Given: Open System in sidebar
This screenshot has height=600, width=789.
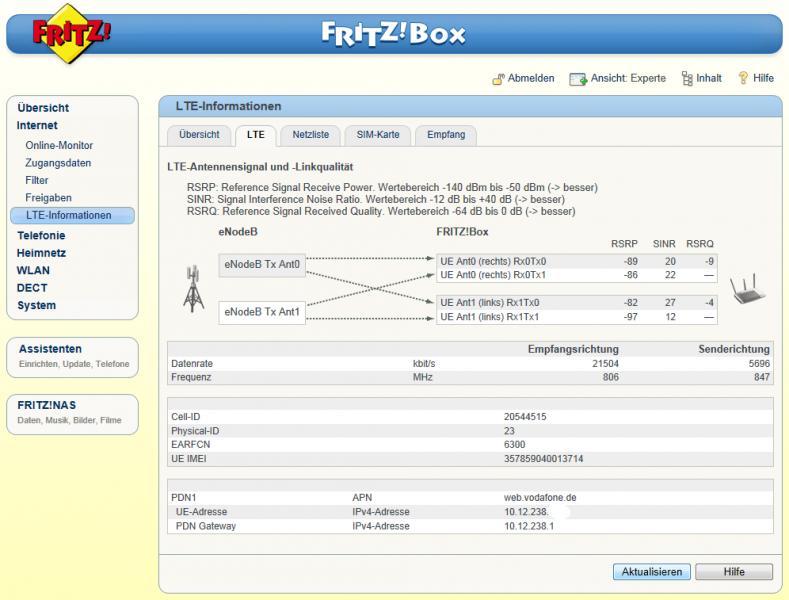Looking at the screenshot, I should pos(36,306).
